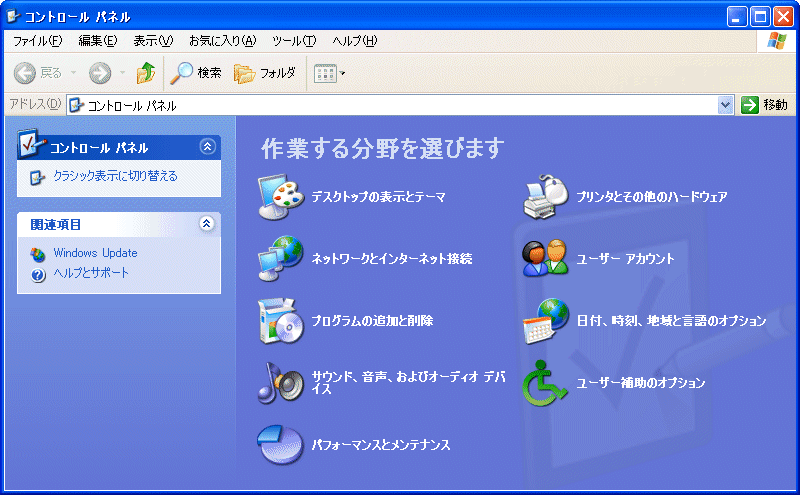Image resolution: width=800 pixels, height=495 pixels.
Task: Select the ユーザー補助のオプション category link
Action: pos(641,383)
